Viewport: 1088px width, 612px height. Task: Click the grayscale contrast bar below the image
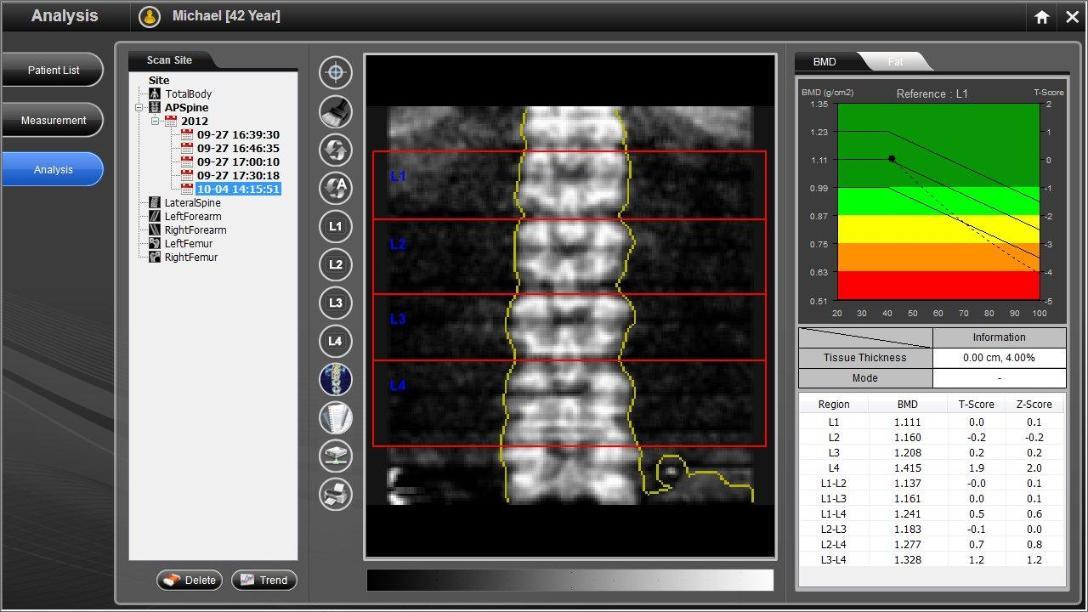pos(570,578)
